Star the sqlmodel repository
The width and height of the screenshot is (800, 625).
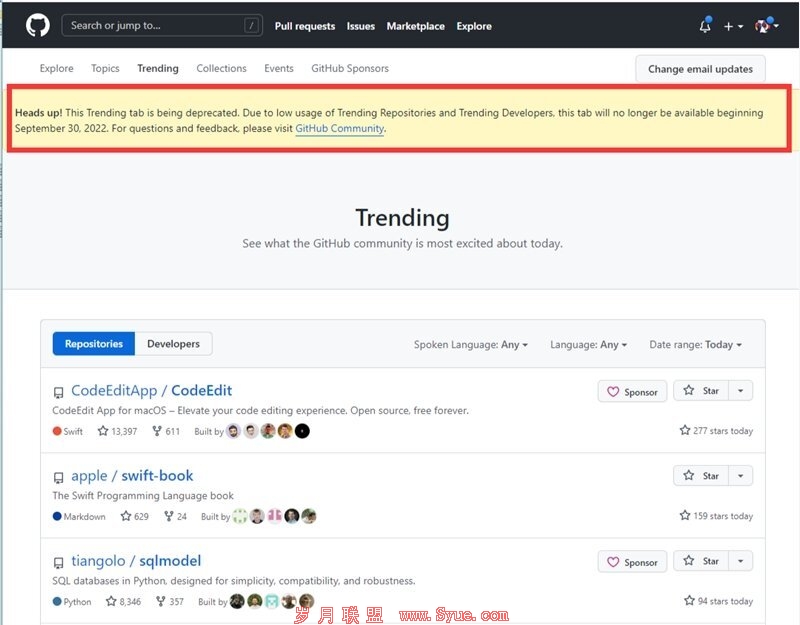(x=701, y=561)
